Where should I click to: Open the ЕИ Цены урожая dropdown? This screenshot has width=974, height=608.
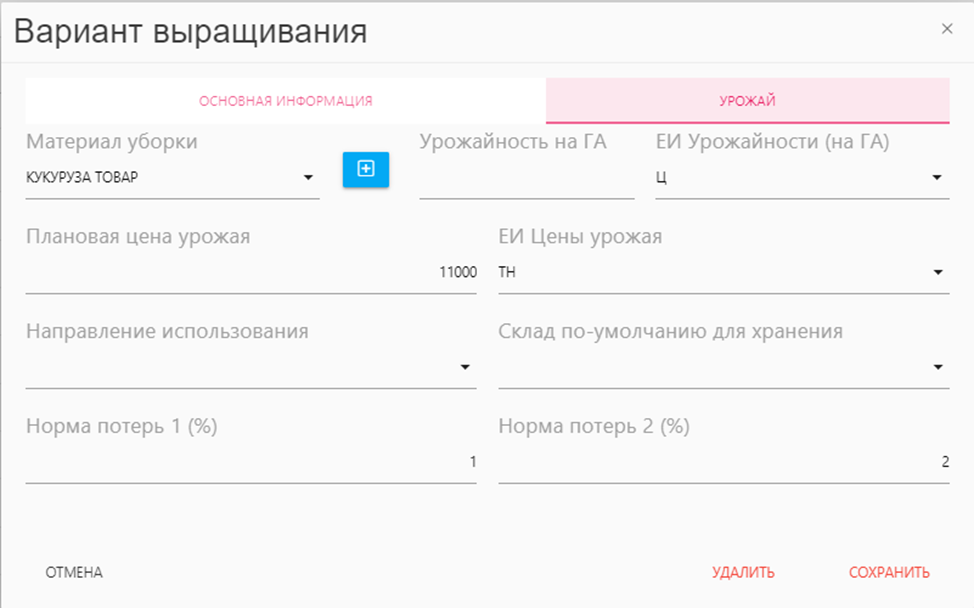pyautogui.click(x=937, y=273)
